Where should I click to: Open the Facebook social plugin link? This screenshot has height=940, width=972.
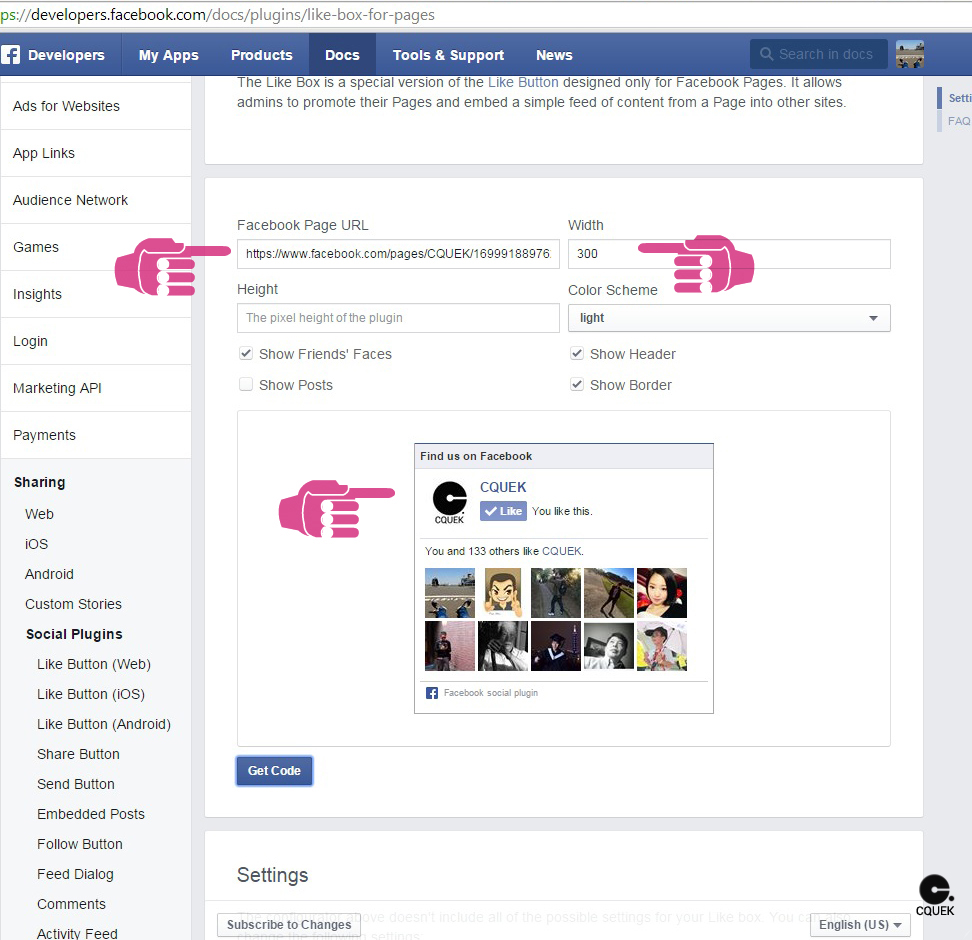491,693
